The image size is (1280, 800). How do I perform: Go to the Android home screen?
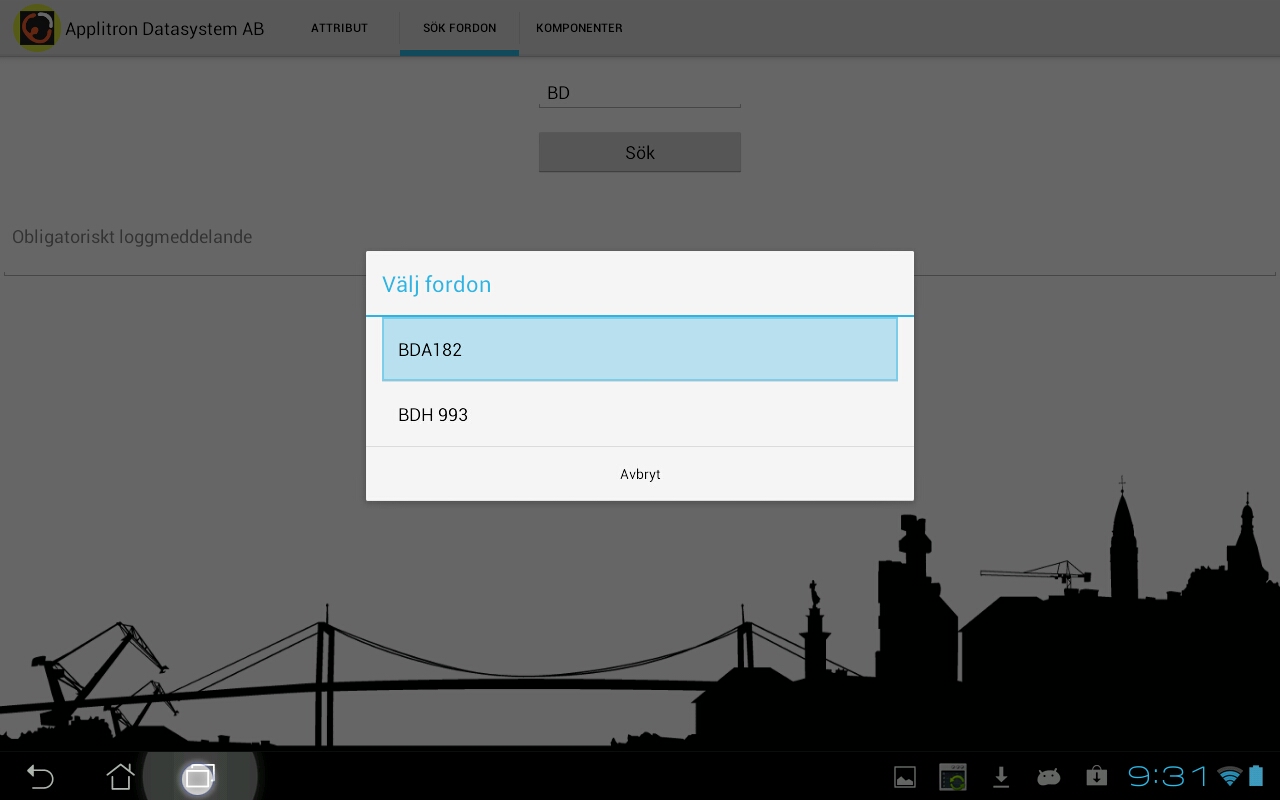coord(120,776)
